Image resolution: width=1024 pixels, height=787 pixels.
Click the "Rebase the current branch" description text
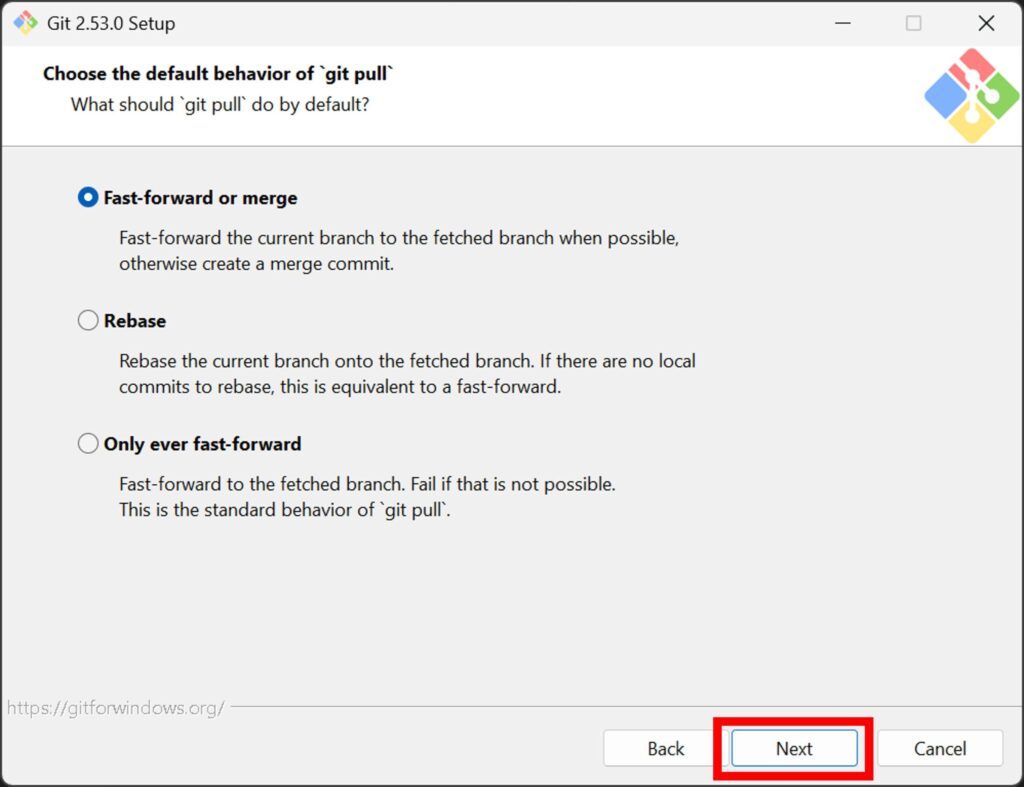tap(407, 361)
